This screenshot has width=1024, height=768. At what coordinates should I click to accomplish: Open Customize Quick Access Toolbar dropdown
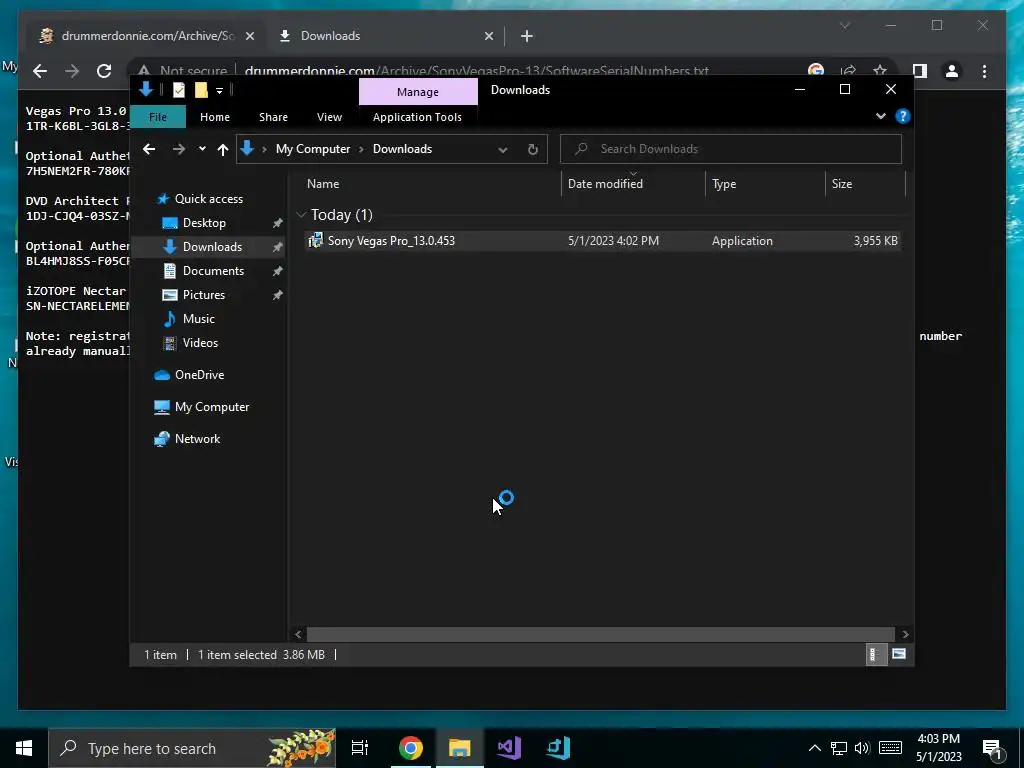click(219, 90)
